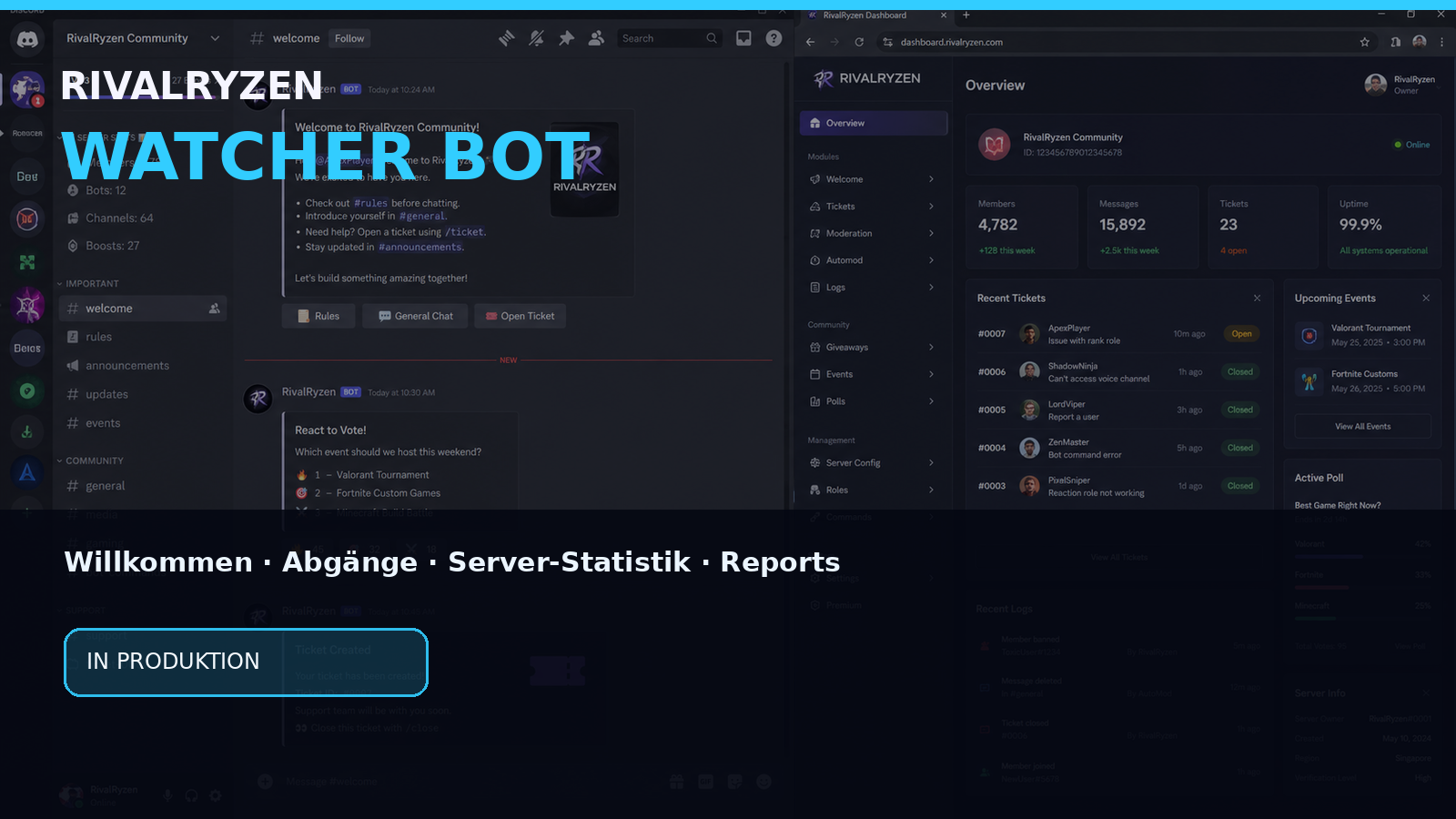Click View All Events button

click(1362, 426)
